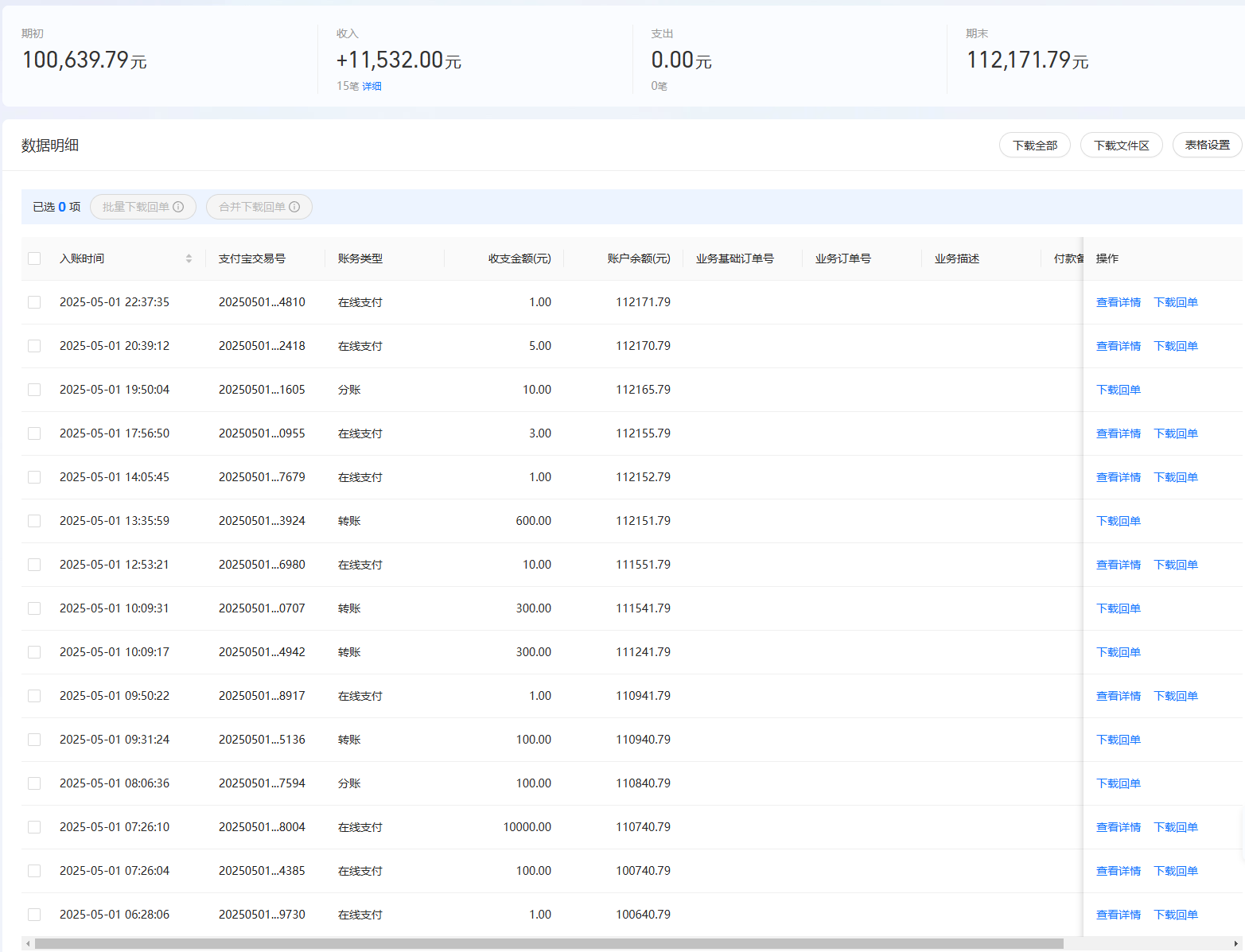The height and width of the screenshot is (952, 1245).
Task: Open the 下载文件区 button
Action: coord(1122,146)
